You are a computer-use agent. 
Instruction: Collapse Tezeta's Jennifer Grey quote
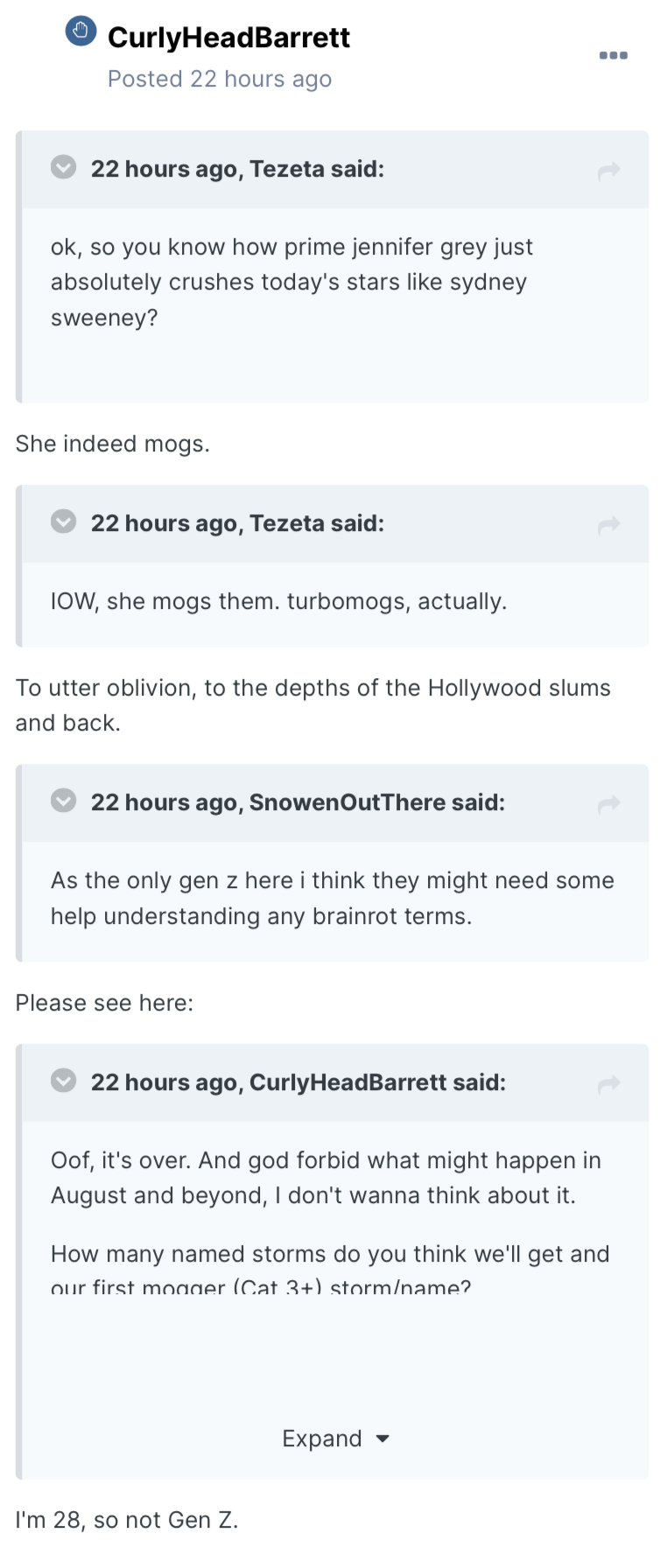click(x=64, y=167)
